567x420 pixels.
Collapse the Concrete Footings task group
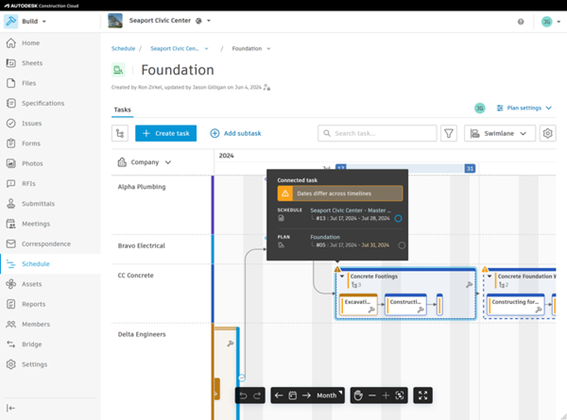(342, 276)
